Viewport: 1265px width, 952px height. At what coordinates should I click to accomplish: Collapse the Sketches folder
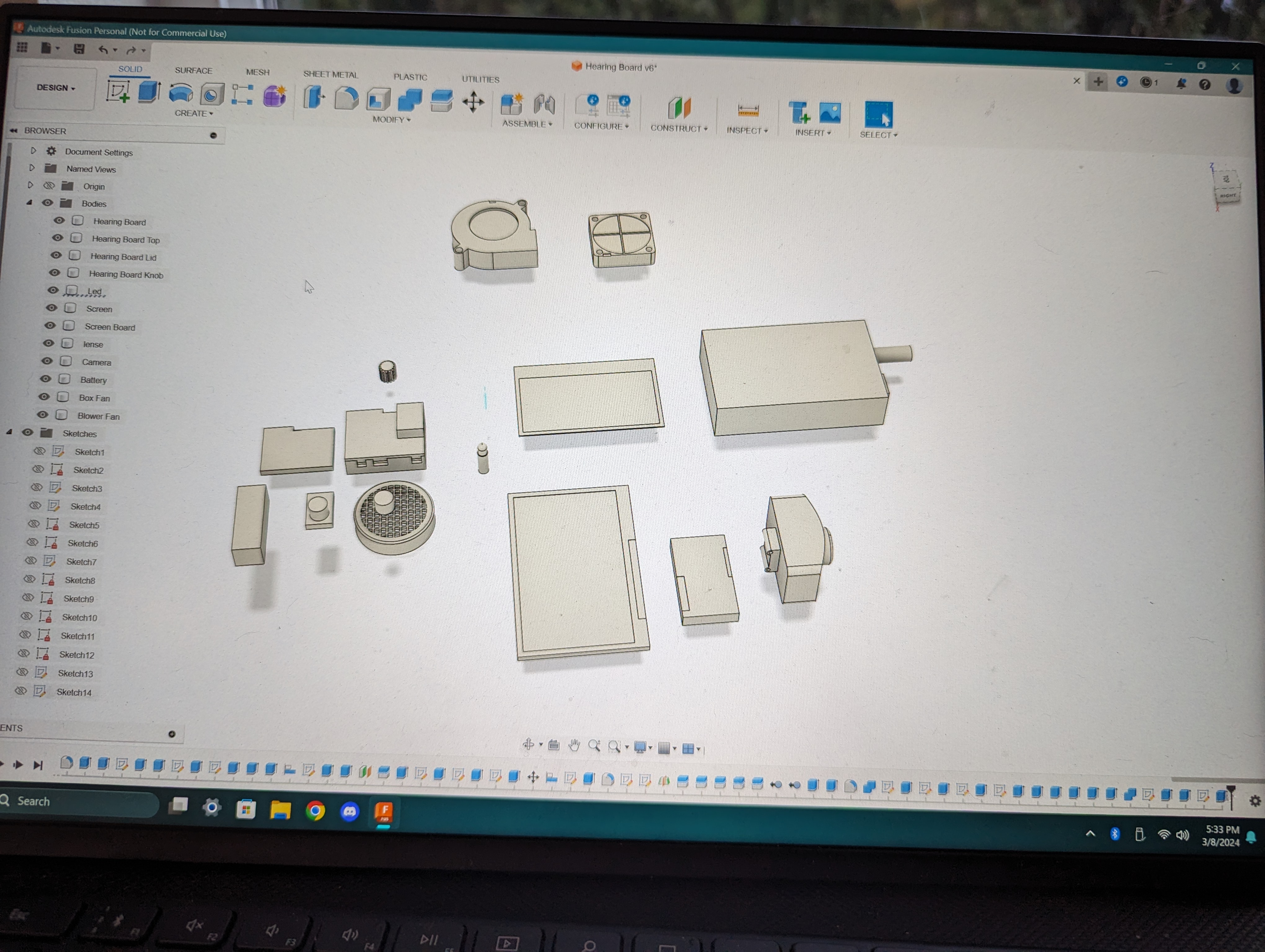point(10,432)
